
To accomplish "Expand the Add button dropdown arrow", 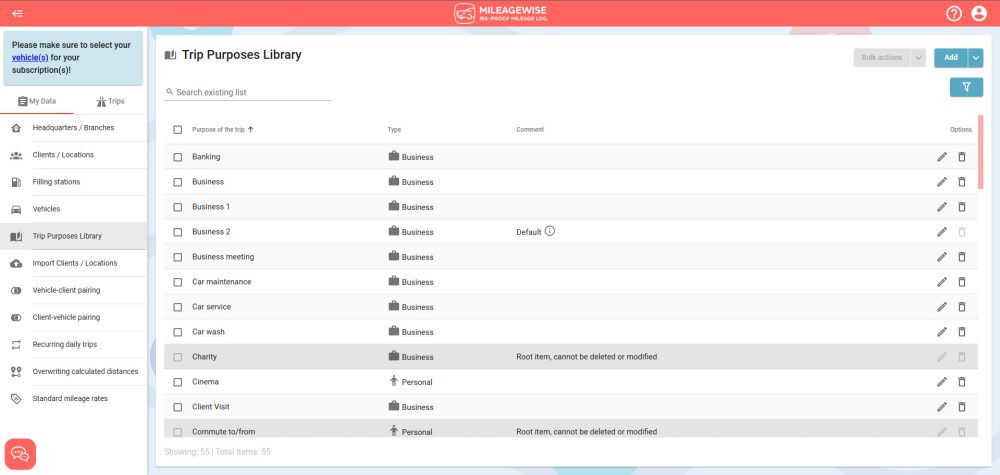I will (976, 58).
